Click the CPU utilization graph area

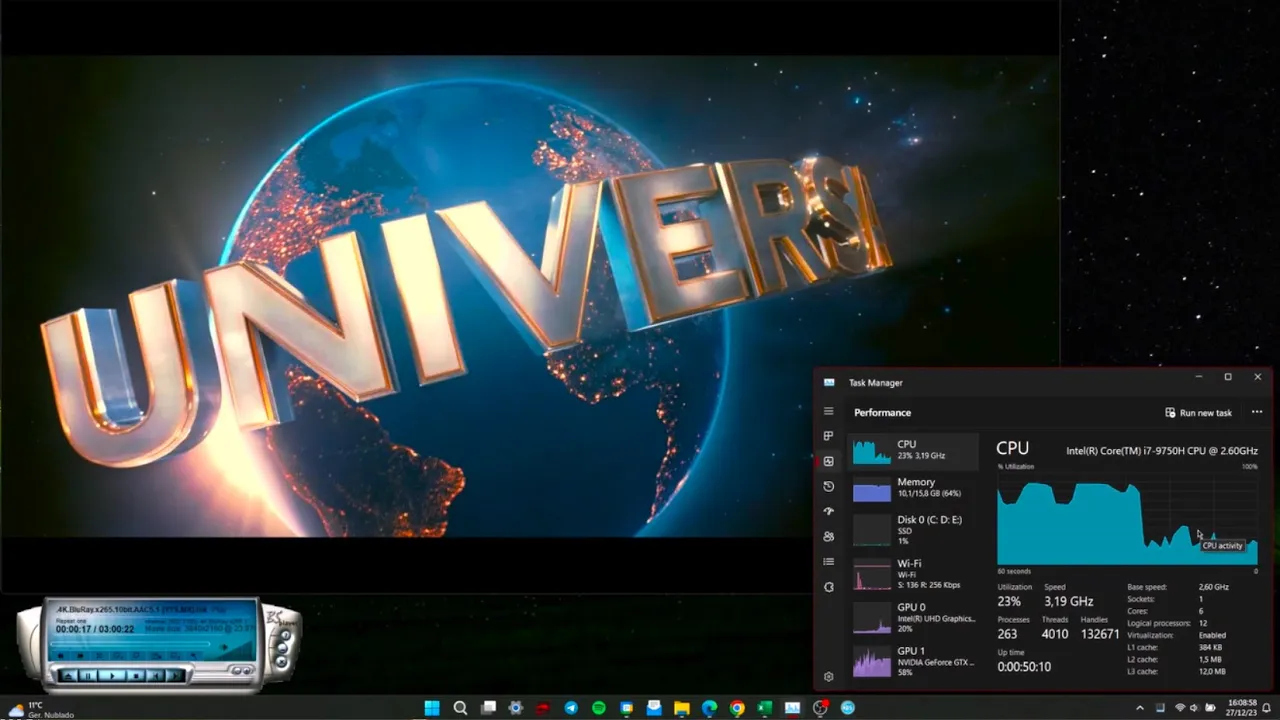tap(1127, 519)
